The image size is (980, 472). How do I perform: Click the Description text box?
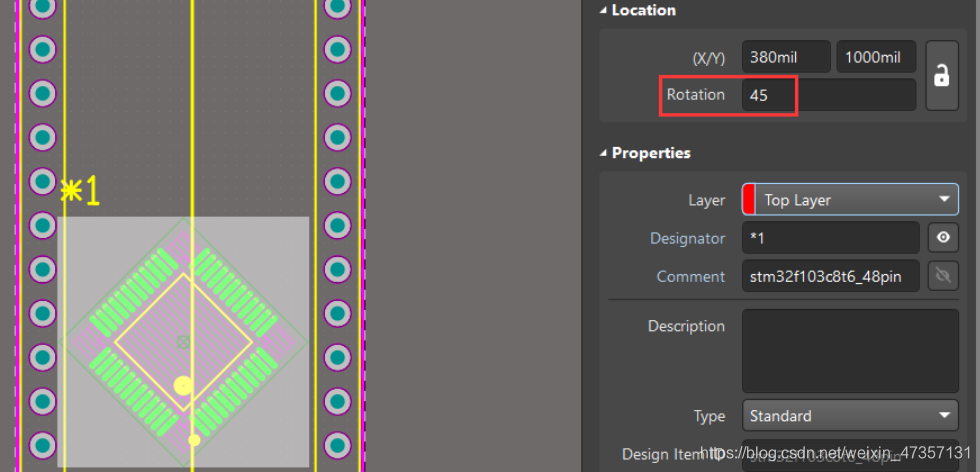(850, 351)
